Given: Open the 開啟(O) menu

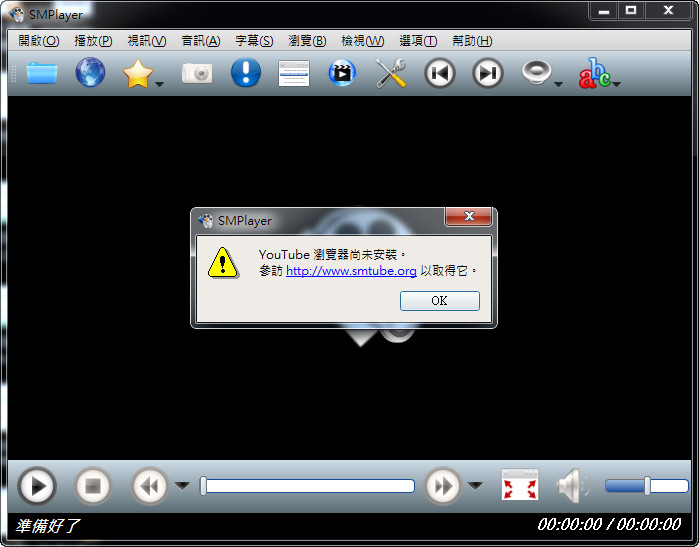Looking at the screenshot, I should click(x=38, y=41).
